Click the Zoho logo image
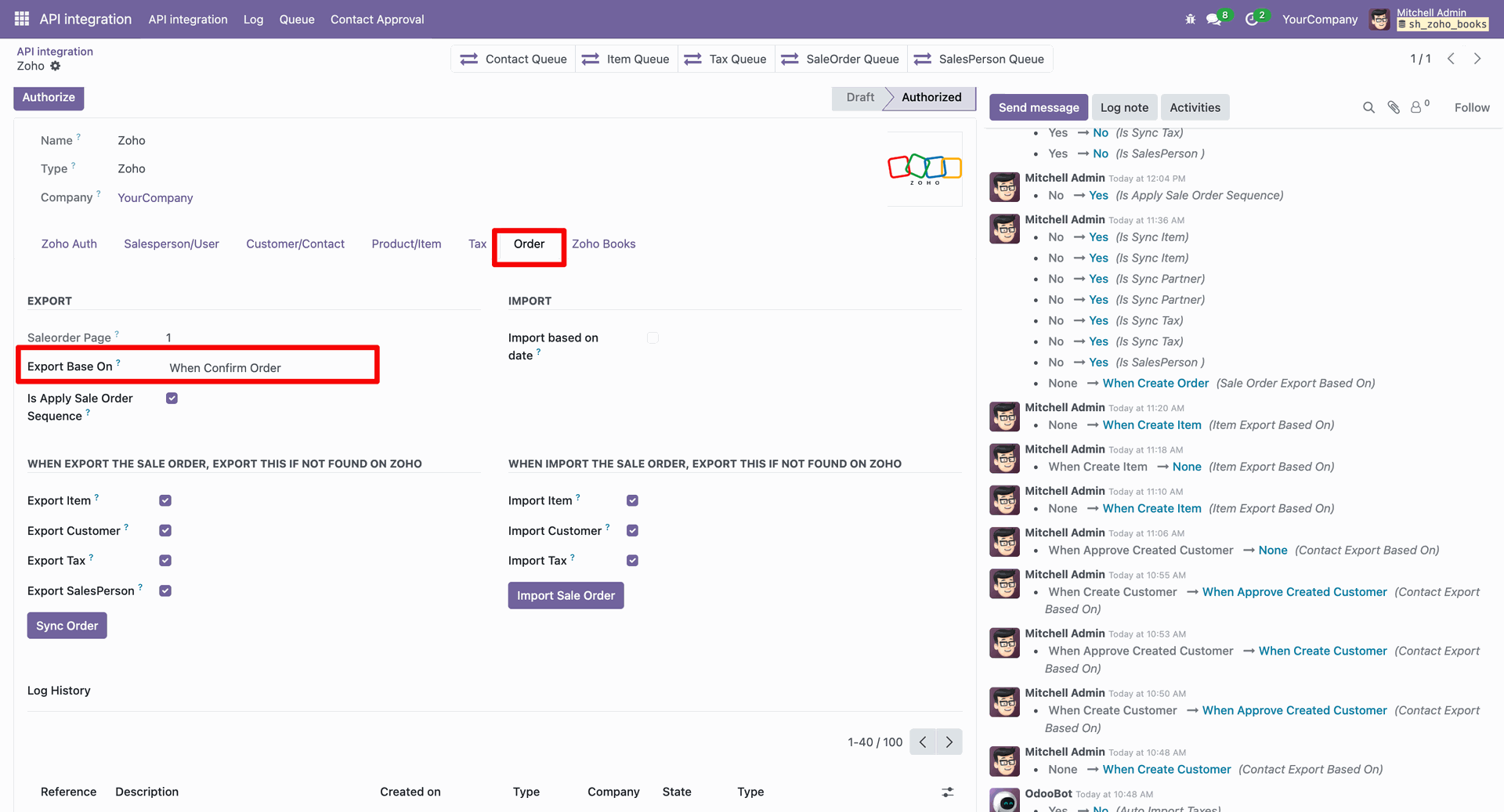The width and height of the screenshot is (1504, 812). 924,168
